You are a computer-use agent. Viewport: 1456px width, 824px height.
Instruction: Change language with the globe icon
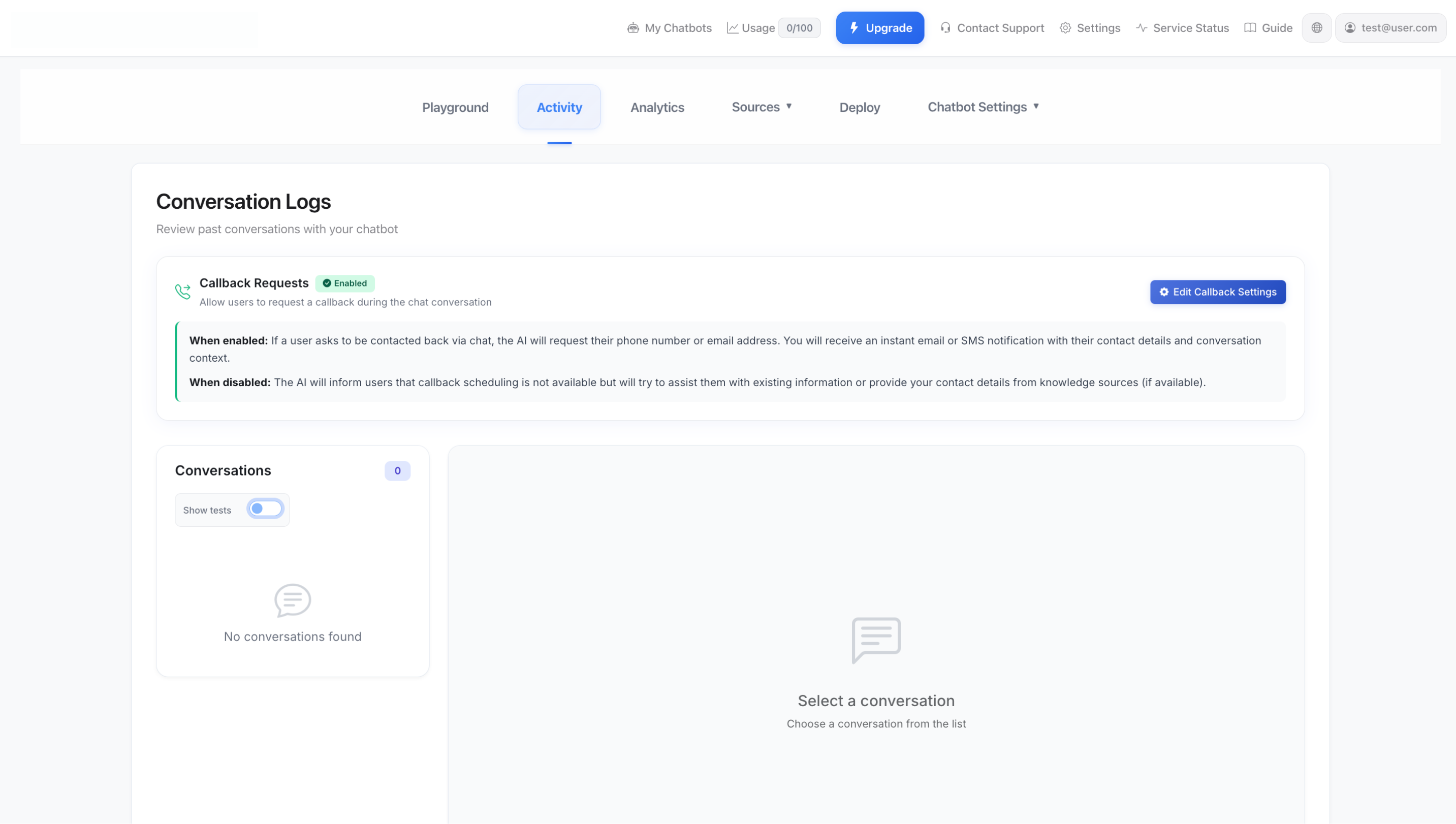1316,27
